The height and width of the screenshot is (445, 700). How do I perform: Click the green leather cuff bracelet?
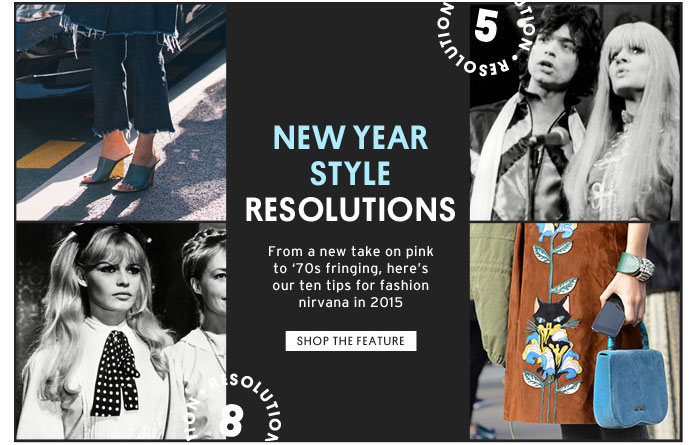coord(629,265)
